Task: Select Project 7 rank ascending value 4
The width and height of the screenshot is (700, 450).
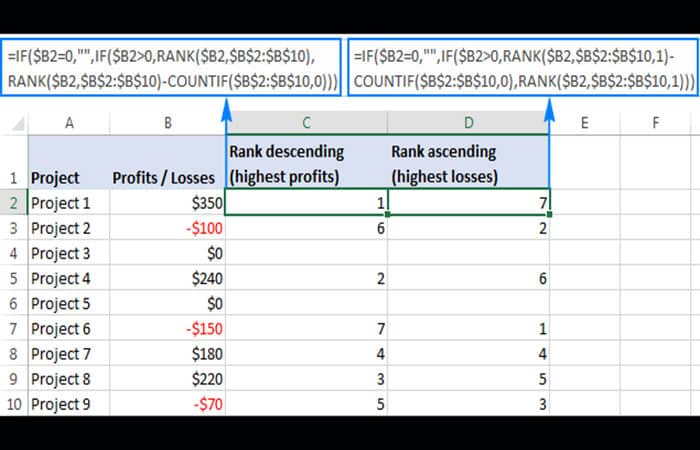Action: (468, 353)
